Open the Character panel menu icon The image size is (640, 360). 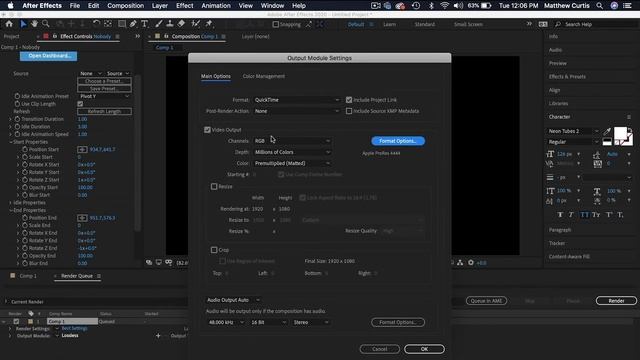(629, 117)
